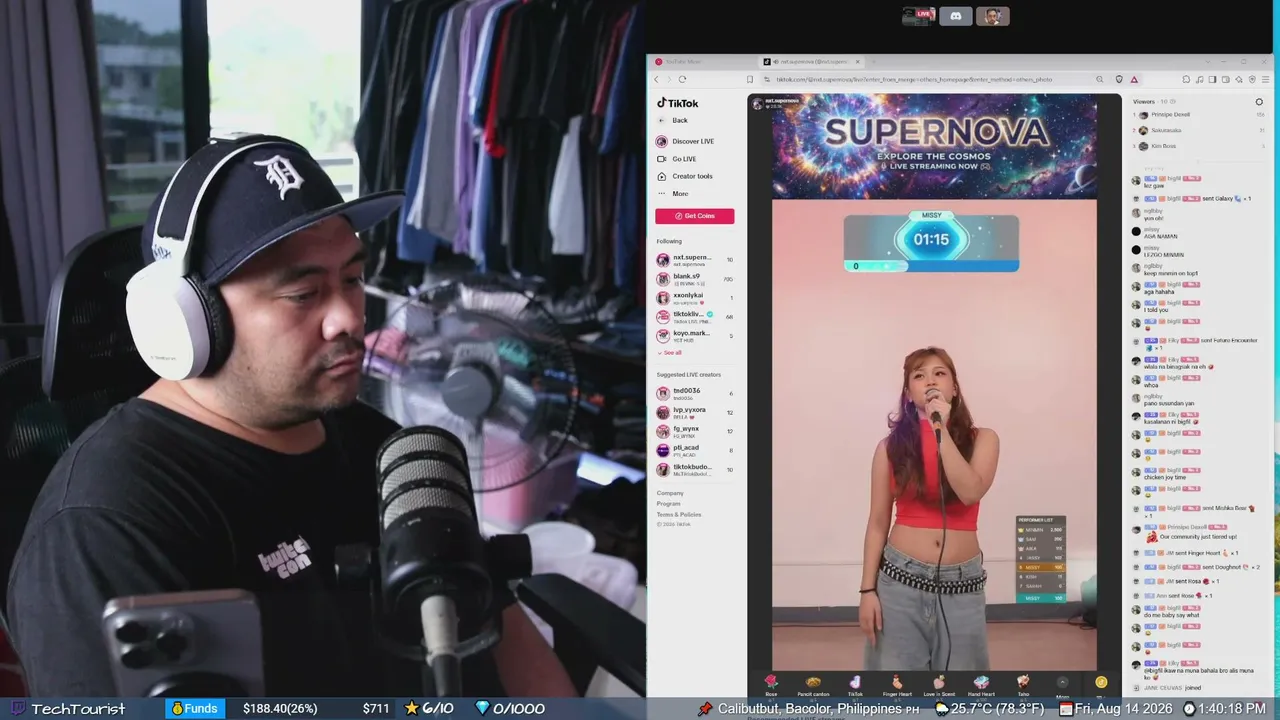
Task: Send a Taho gift
Action: click(x=1023, y=684)
